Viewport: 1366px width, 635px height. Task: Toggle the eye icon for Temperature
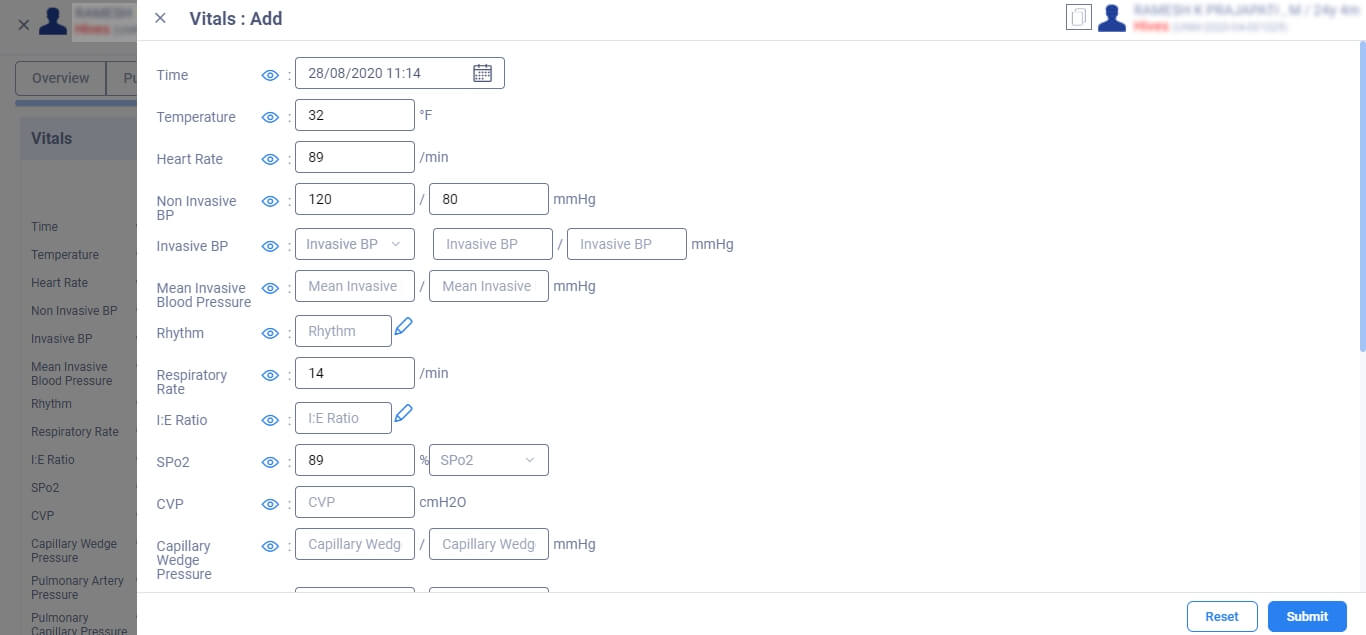coord(269,117)
